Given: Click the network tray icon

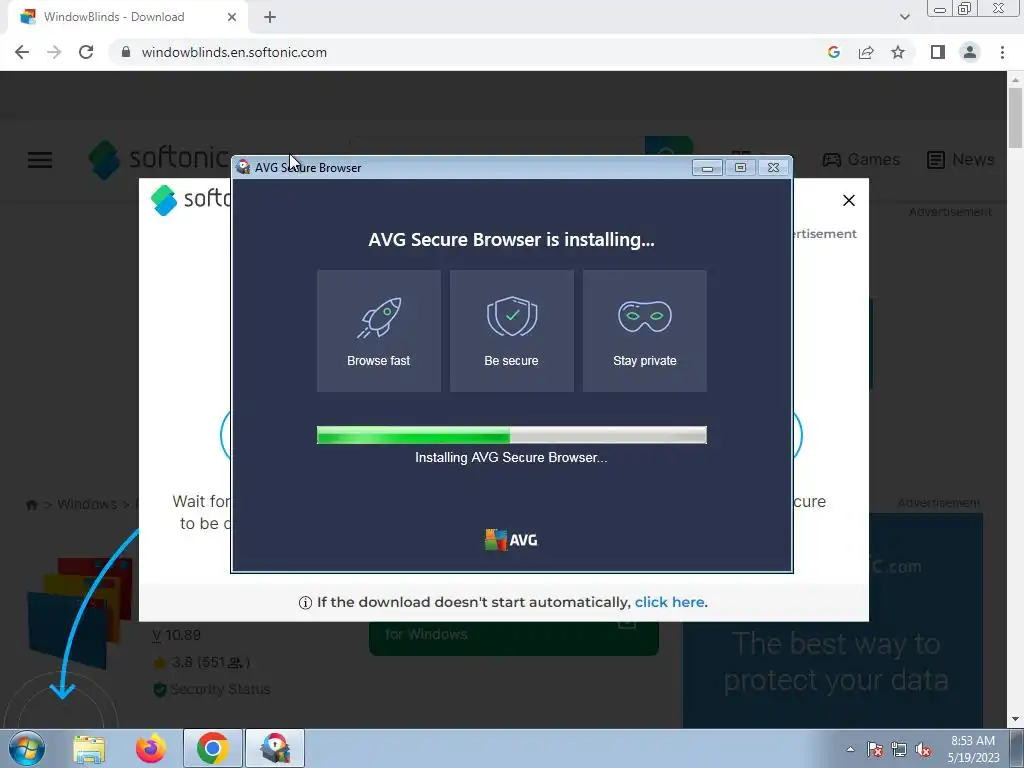Looking at the screenshot, I should [x=899, y=749].
